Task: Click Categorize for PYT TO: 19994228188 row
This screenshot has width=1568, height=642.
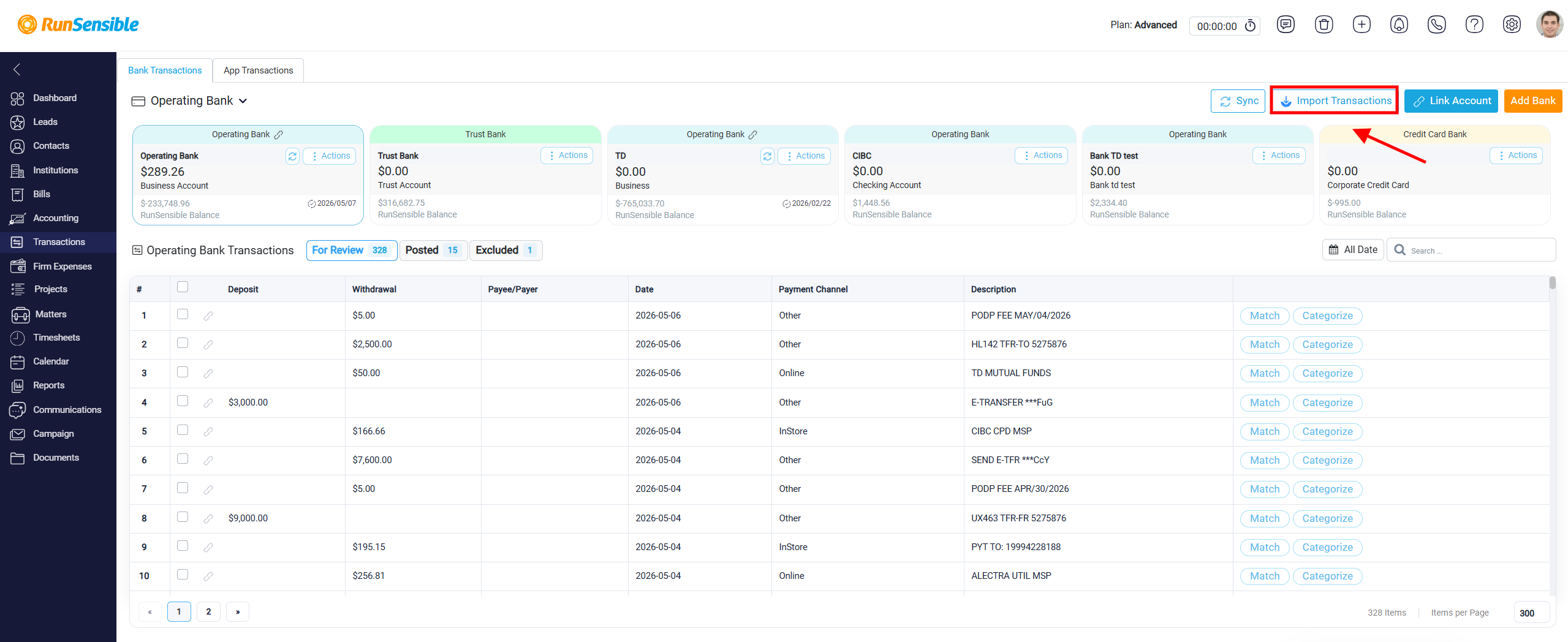Action: [1327, 548]
